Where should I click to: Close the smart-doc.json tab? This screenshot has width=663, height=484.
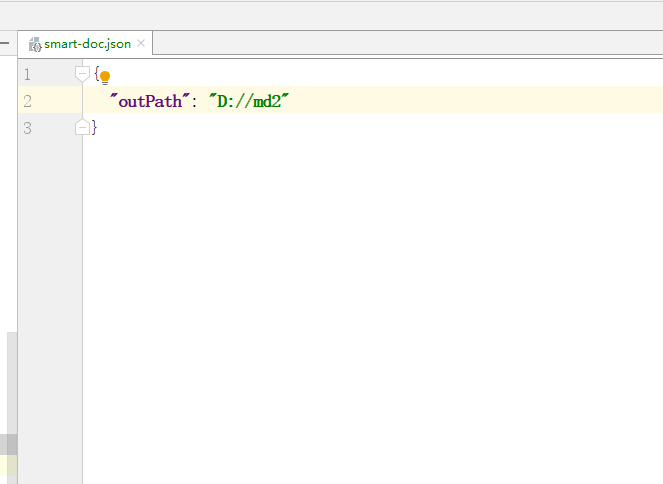tap(141, 44)
